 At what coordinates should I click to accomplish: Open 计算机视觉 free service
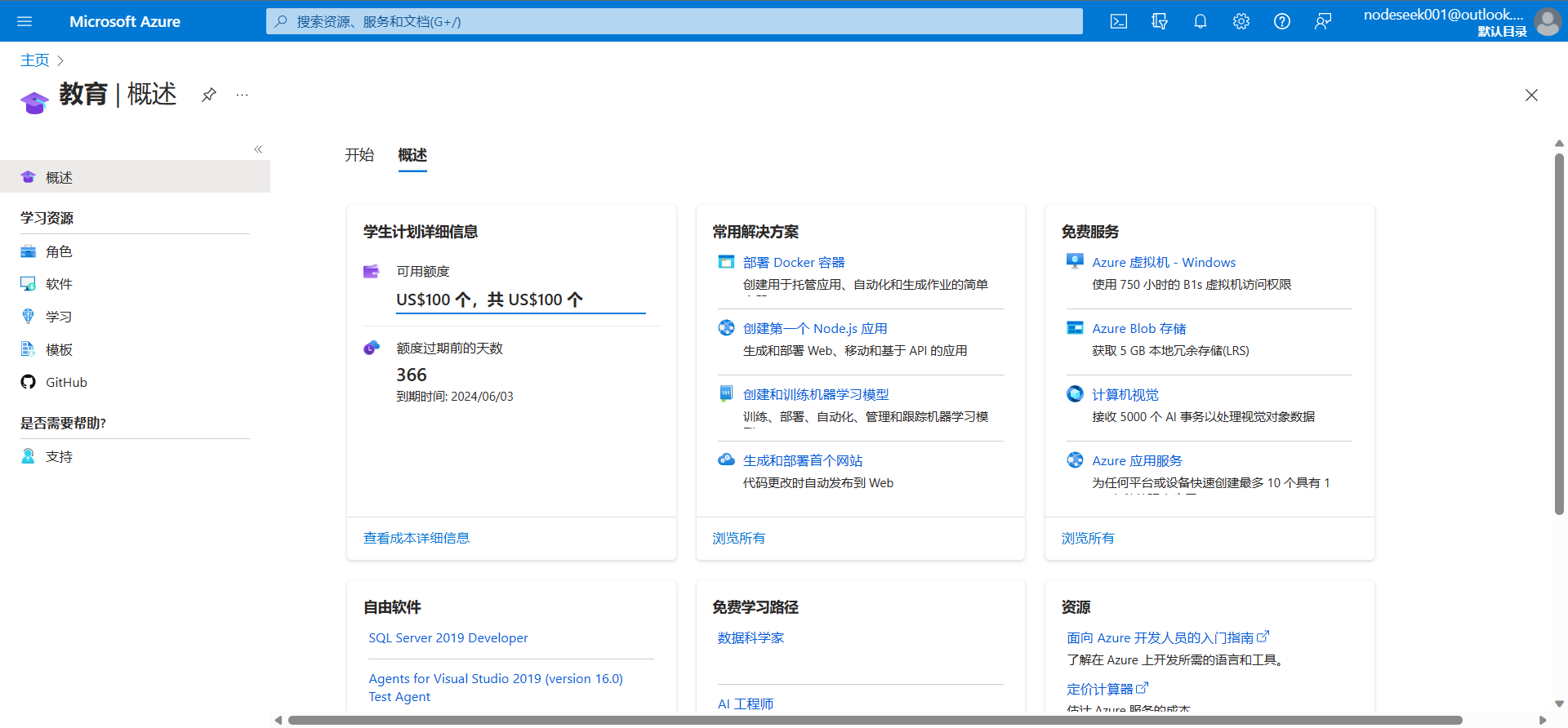click(x=1125, y=394)
